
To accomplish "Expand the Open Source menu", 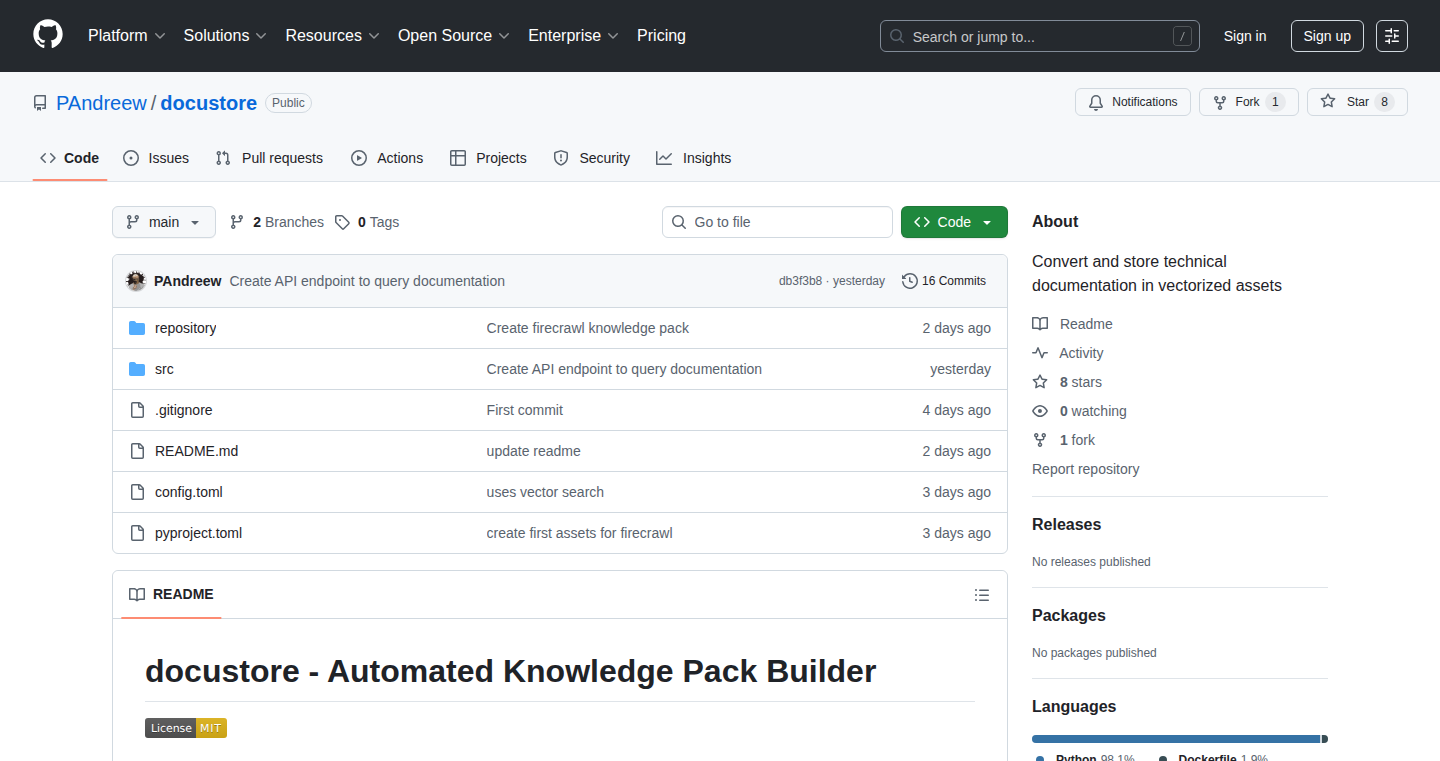I will [454, 35].
